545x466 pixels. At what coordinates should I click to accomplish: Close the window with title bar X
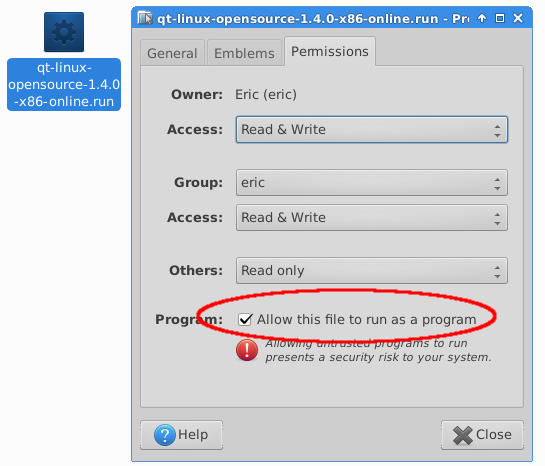[518, 18]
